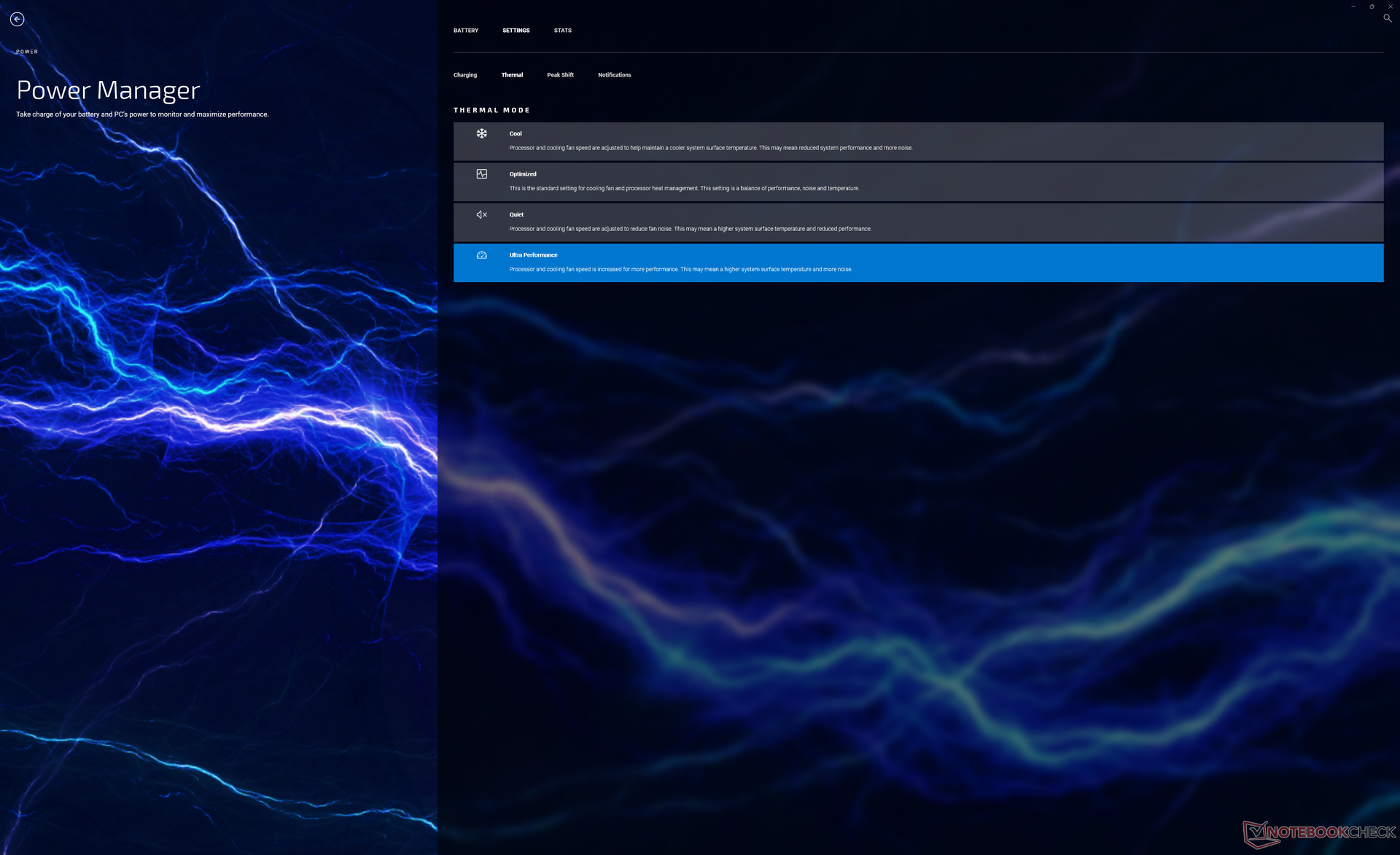
Task: Restore down the application window
Action: 1372,7
